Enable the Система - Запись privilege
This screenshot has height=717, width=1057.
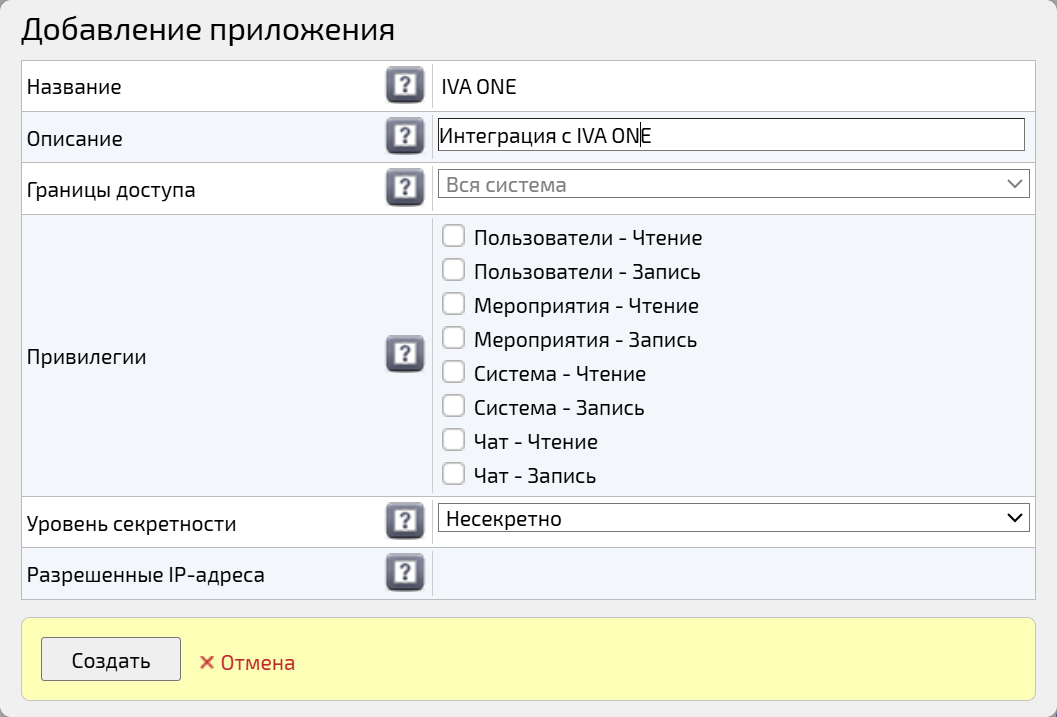(453, 406)
